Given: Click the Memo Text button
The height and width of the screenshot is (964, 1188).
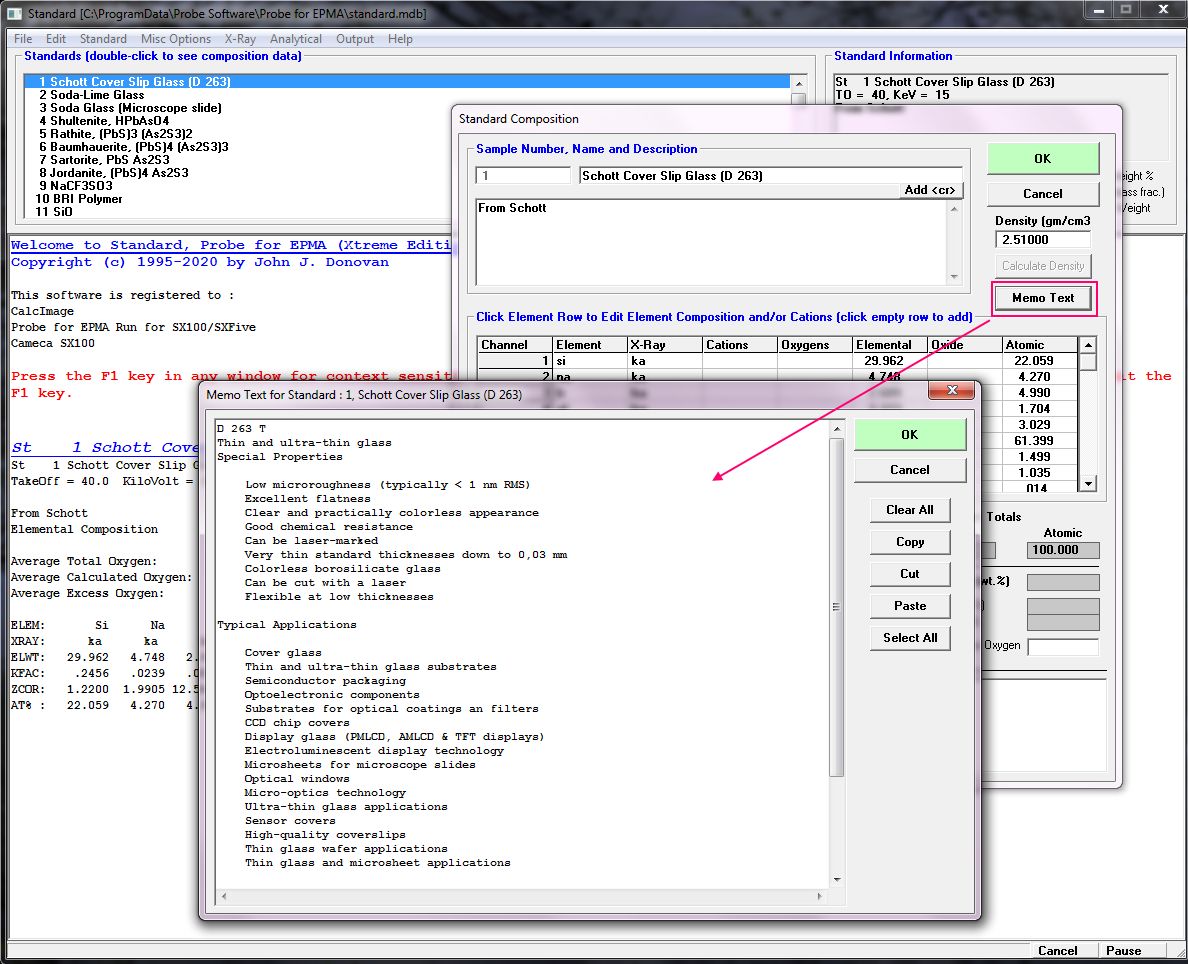Looking at the screenshot, I should pos(1042,298).
